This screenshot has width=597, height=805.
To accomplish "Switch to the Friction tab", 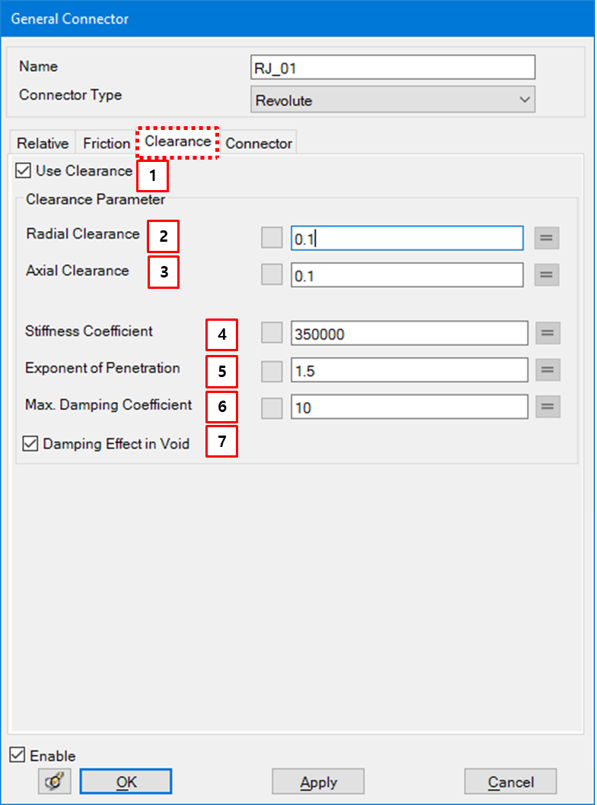I will [106, 143].
